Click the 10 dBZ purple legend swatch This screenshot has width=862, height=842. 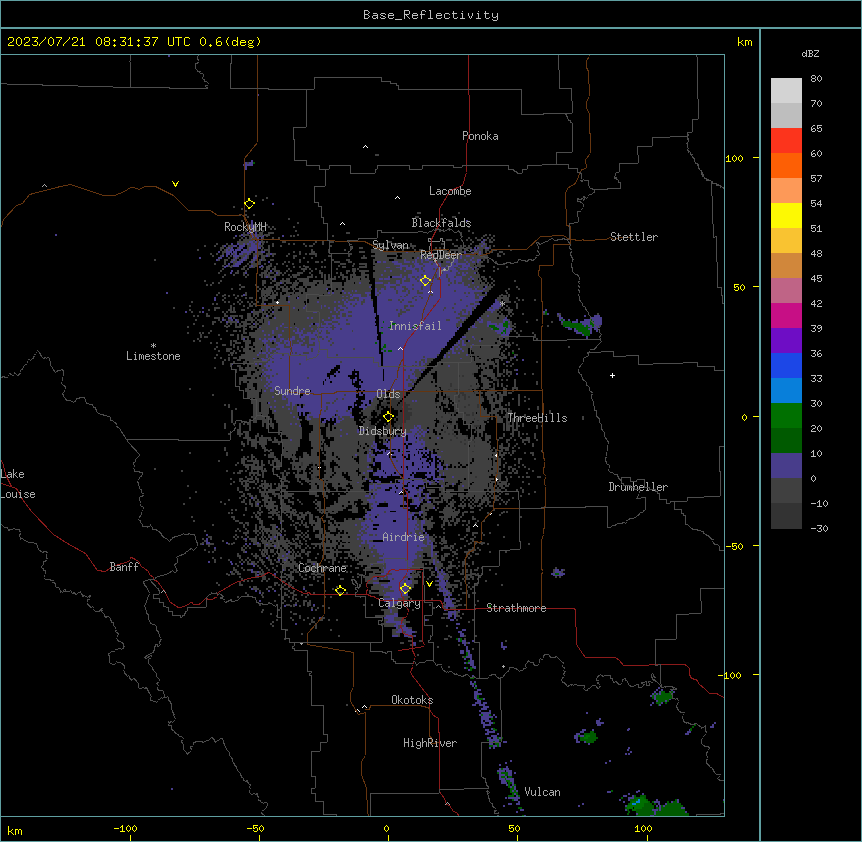pyautogui.click(x=786, y=466)
